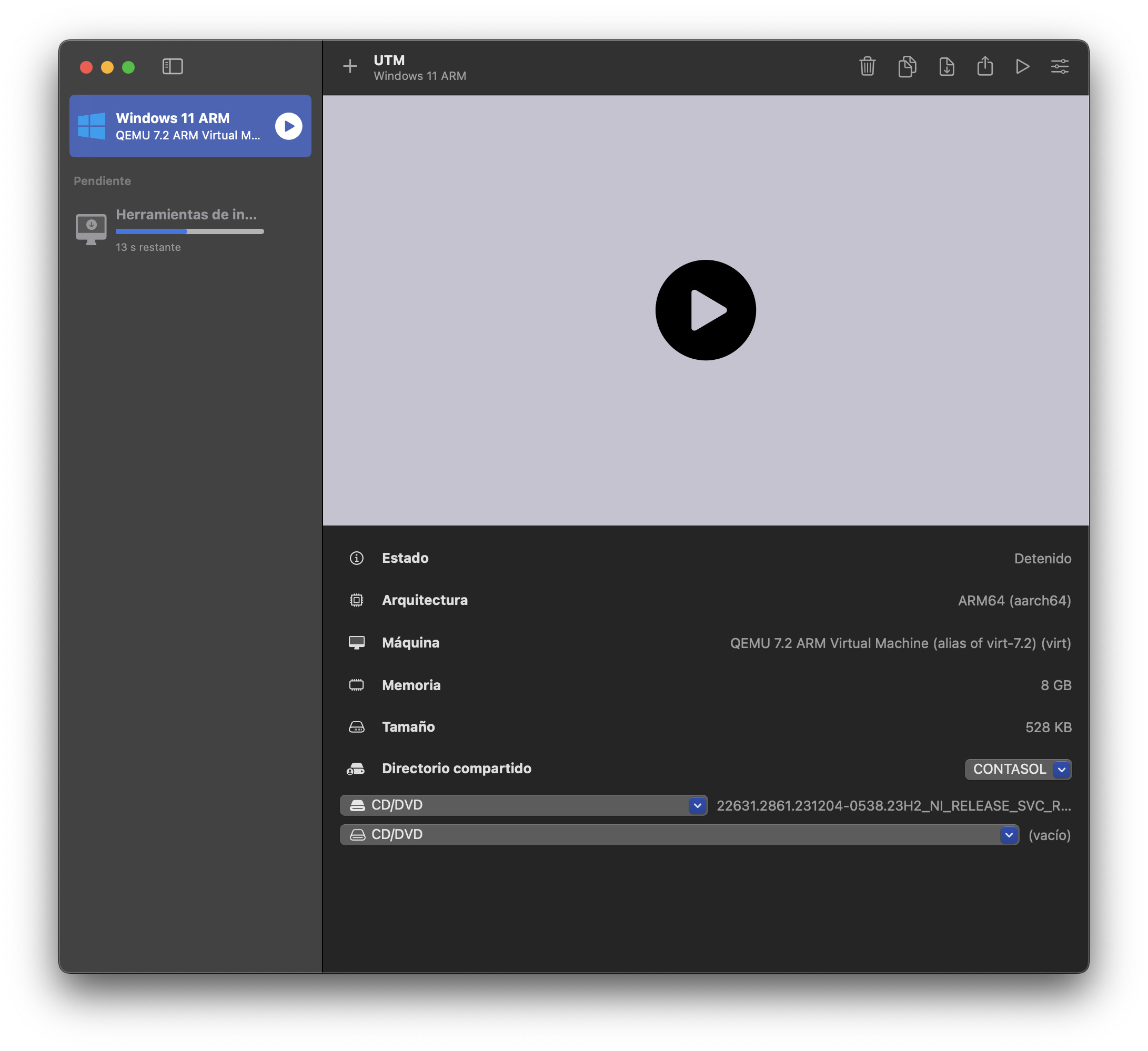Delete the VM with the trash icon
This screenshot has height=1051, width=1148.
(x=867, y=67)
